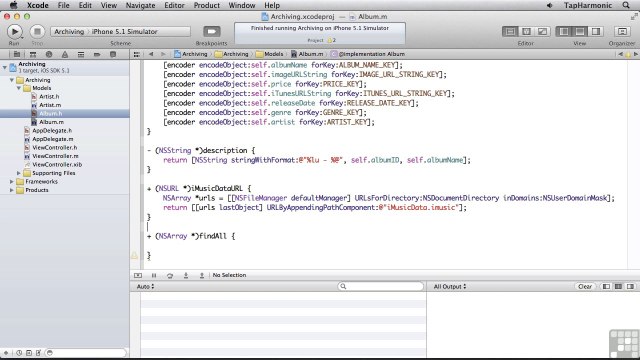Open Archiving project in jump bar

point(191,54)
